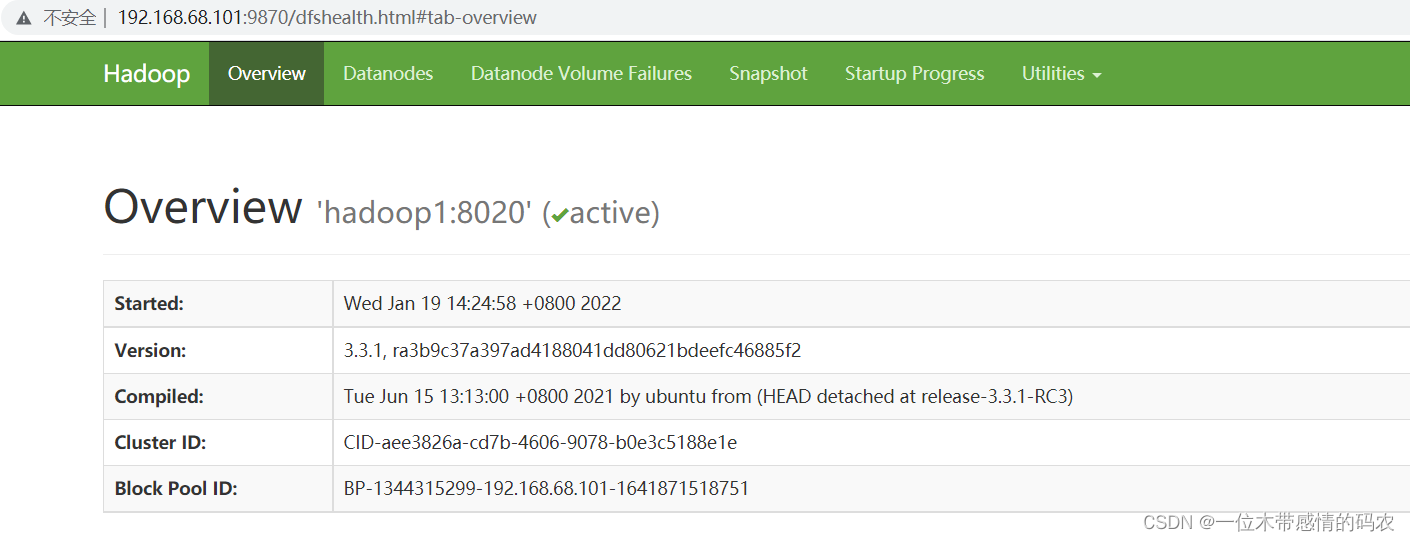
Task: Click the Cluster ID row label
Action: tap(160, 443)
